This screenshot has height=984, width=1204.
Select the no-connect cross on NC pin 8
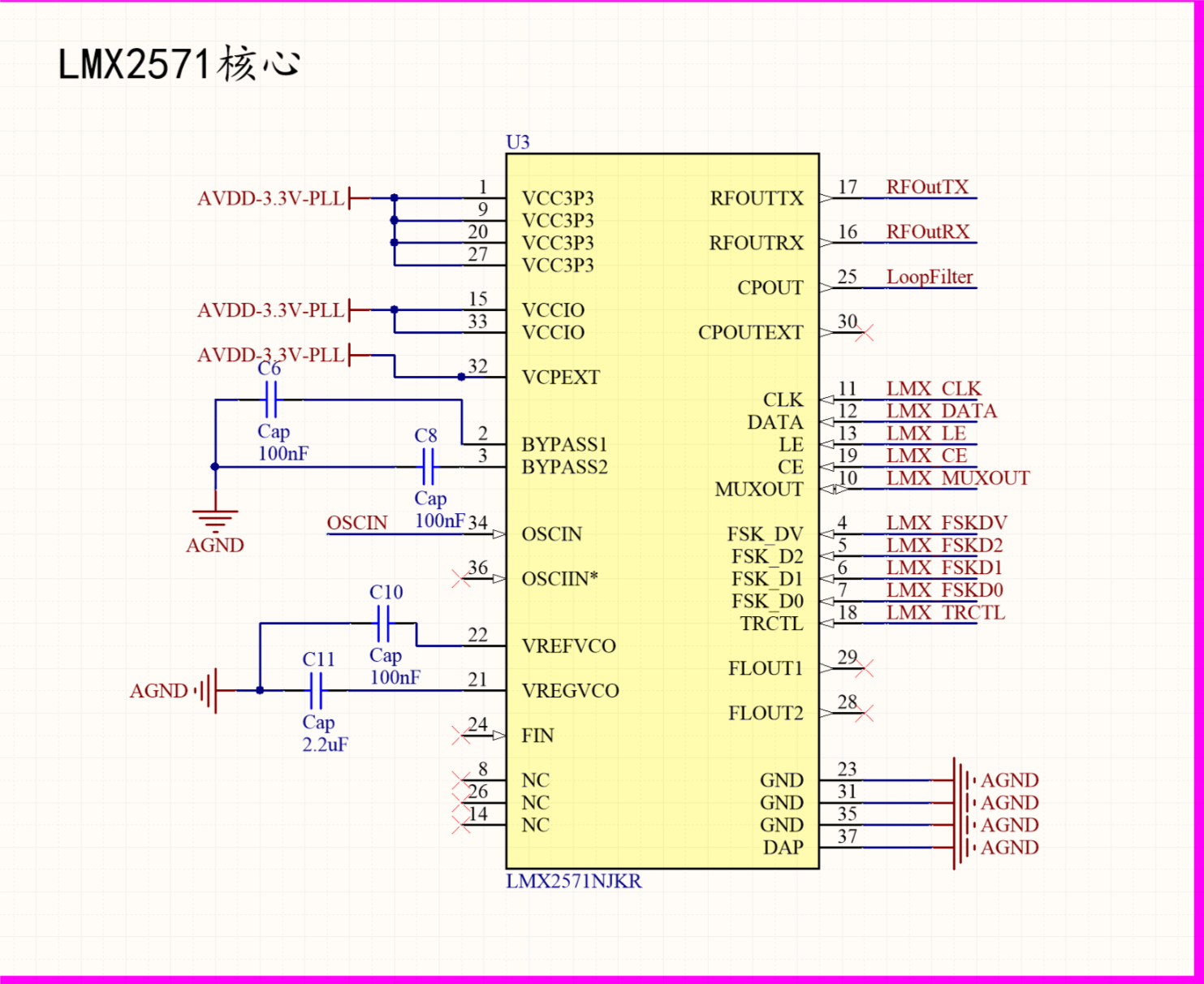(461, 780)
